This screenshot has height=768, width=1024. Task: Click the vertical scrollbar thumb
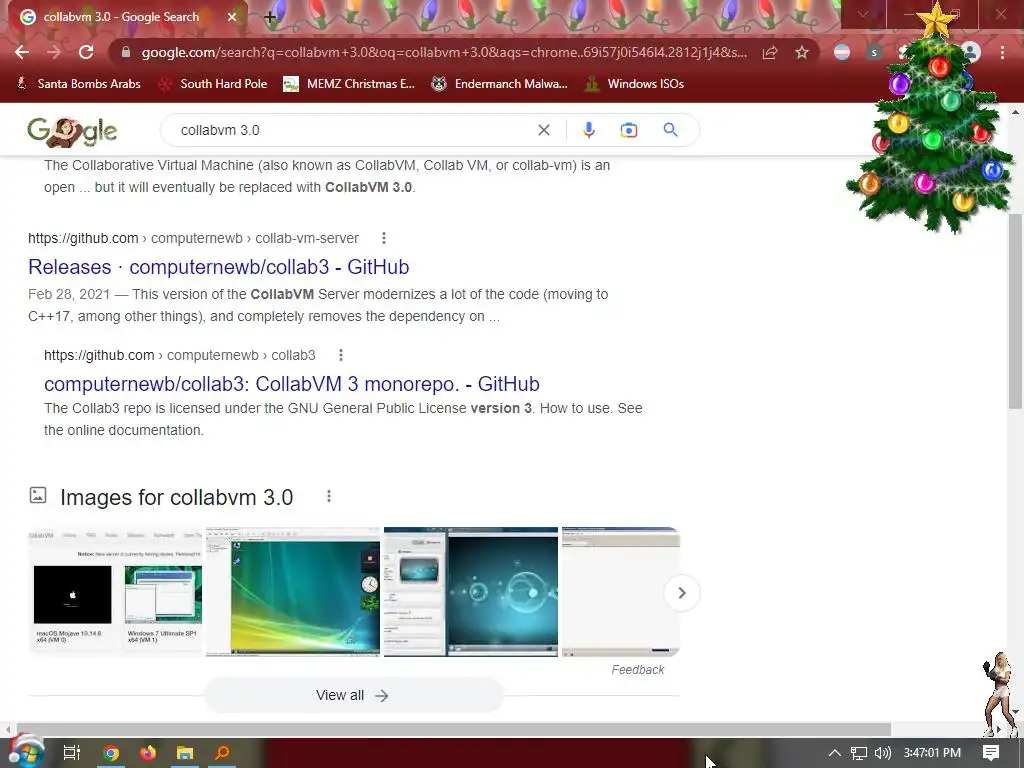tap(1015, 310)
